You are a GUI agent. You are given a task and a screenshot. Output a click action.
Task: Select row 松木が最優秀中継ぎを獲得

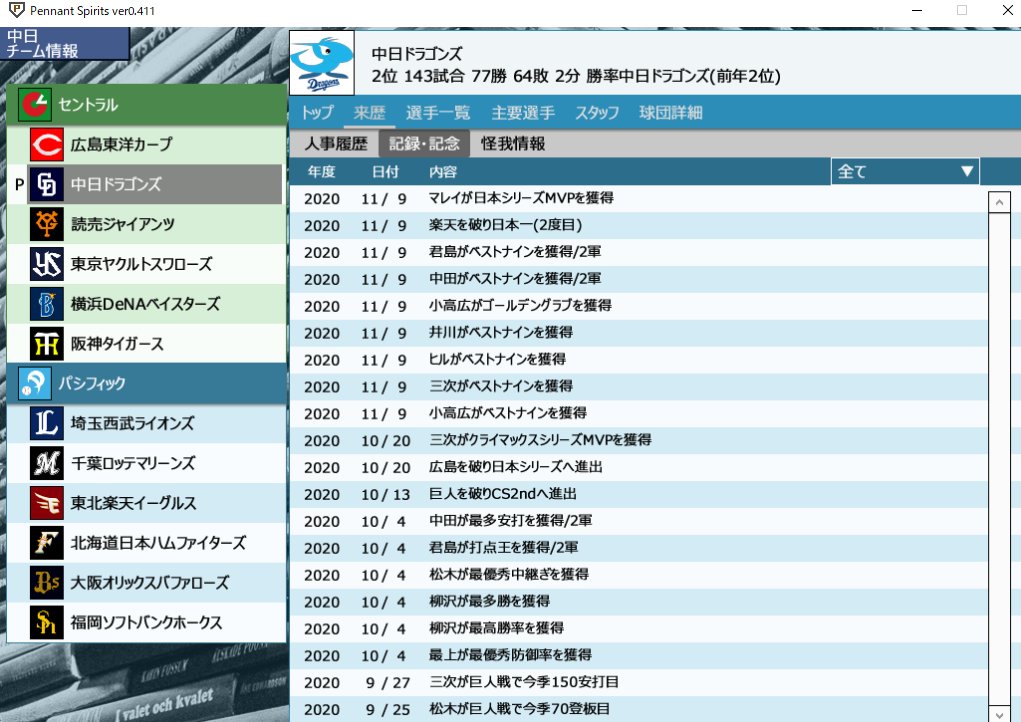click(x=638, y=575)
